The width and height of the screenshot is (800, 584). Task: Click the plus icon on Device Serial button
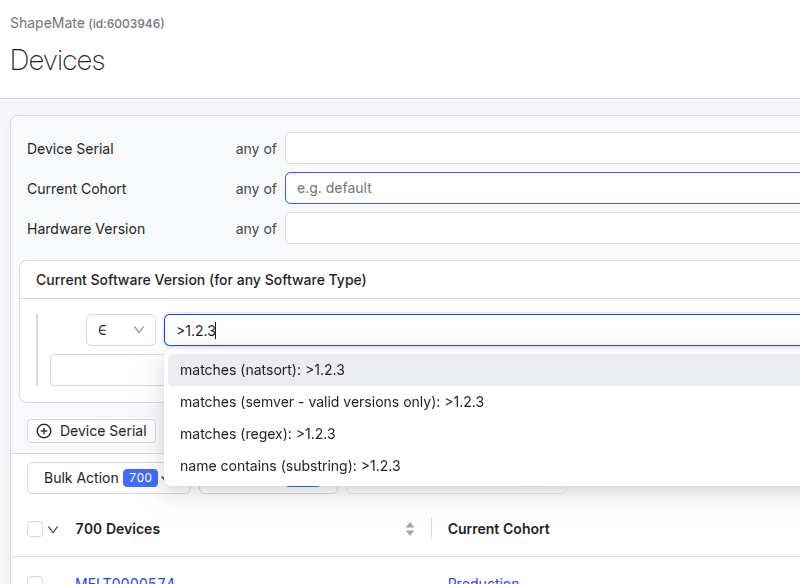(44, 431)
